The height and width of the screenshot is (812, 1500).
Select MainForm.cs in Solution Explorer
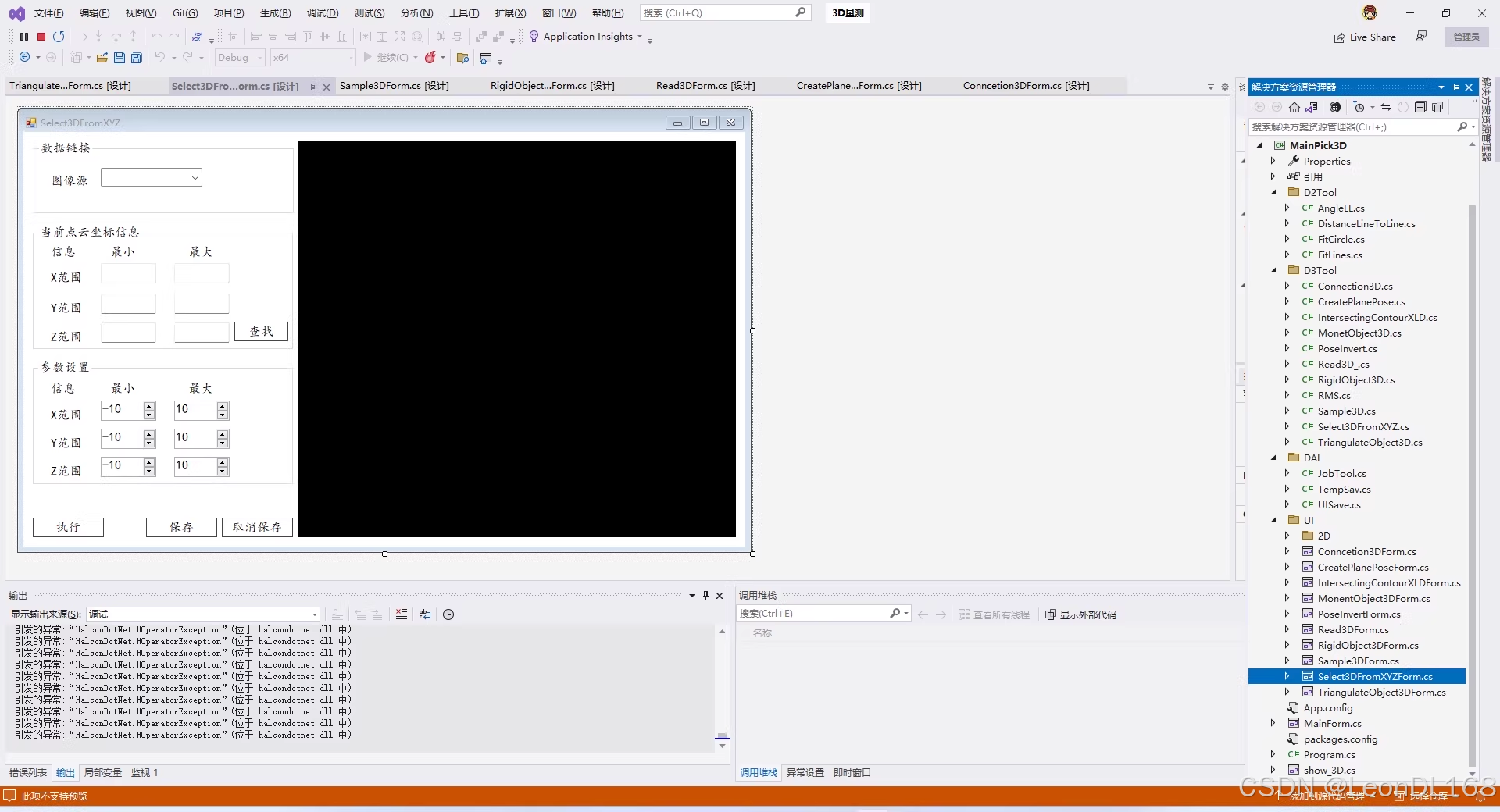click(x=1332, y=724)
